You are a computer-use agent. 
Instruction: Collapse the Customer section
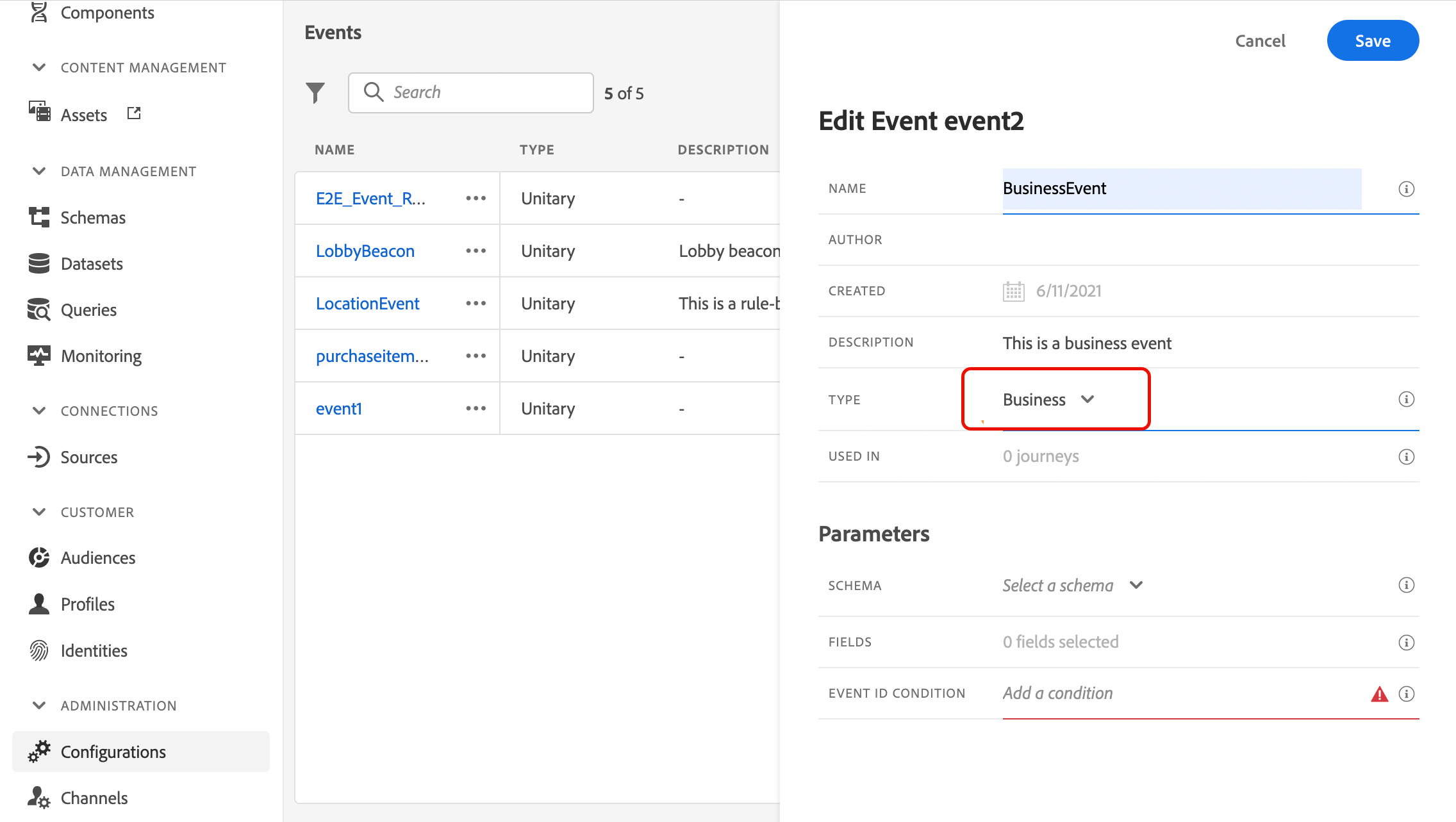[39, 512]
